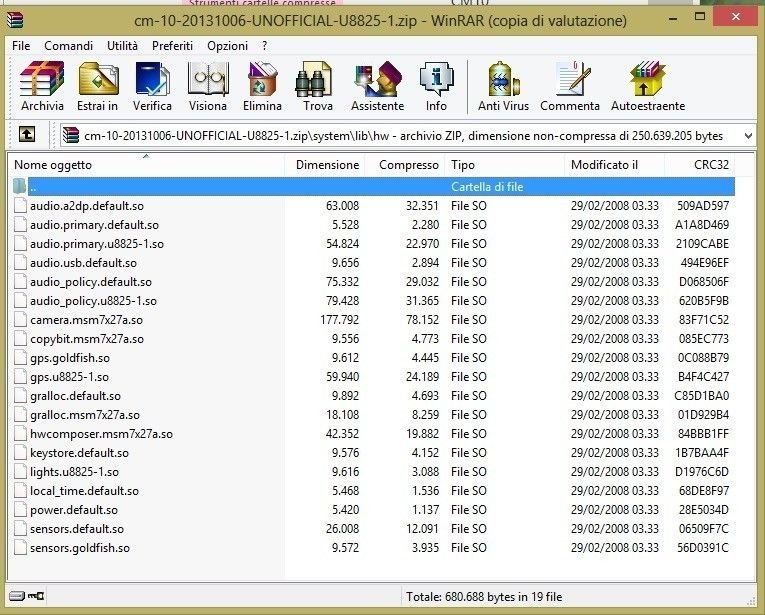Open the Commenta archive comment tool
The height and width of the screenshot is (615, 765).
pyautogui.click(x=570, y=86)
